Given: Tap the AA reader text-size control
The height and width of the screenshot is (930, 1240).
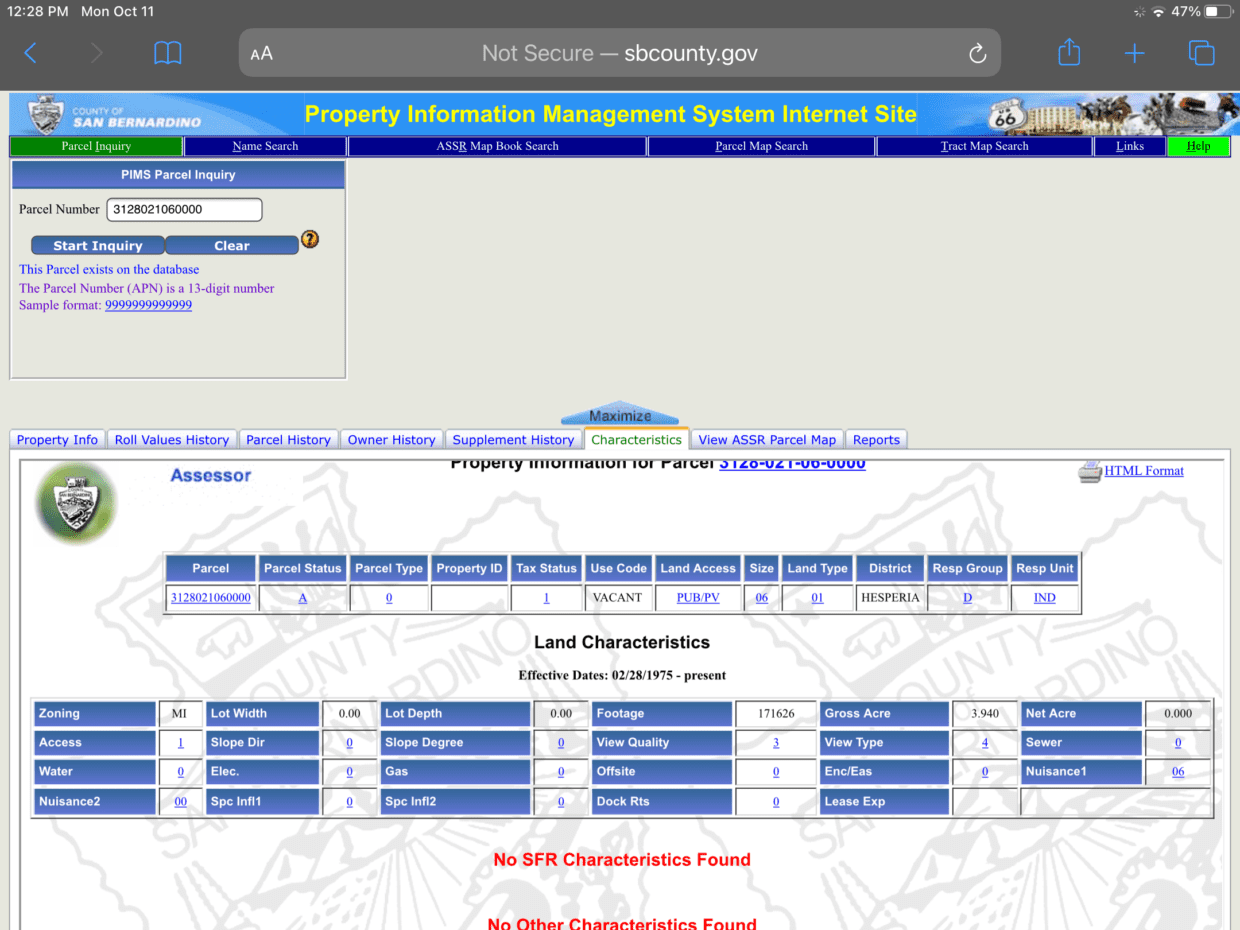Looking at the screenshot, I should pos(261,54).
